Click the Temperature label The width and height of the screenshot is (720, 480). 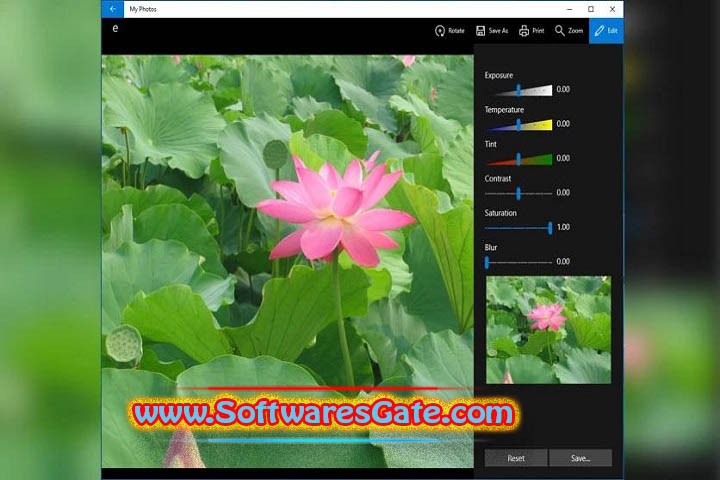pos(504,110)
